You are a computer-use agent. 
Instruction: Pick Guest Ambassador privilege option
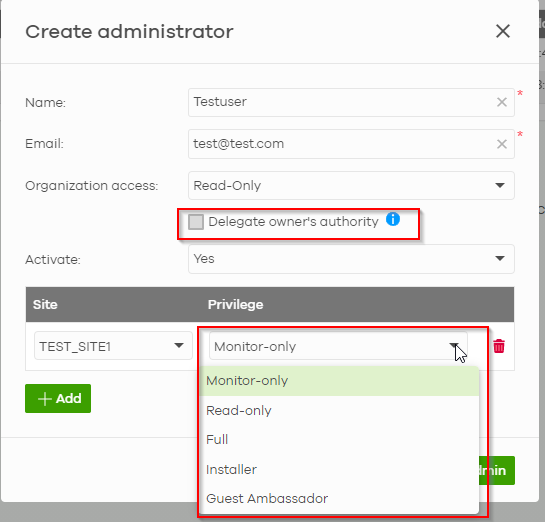coord(339,499)
